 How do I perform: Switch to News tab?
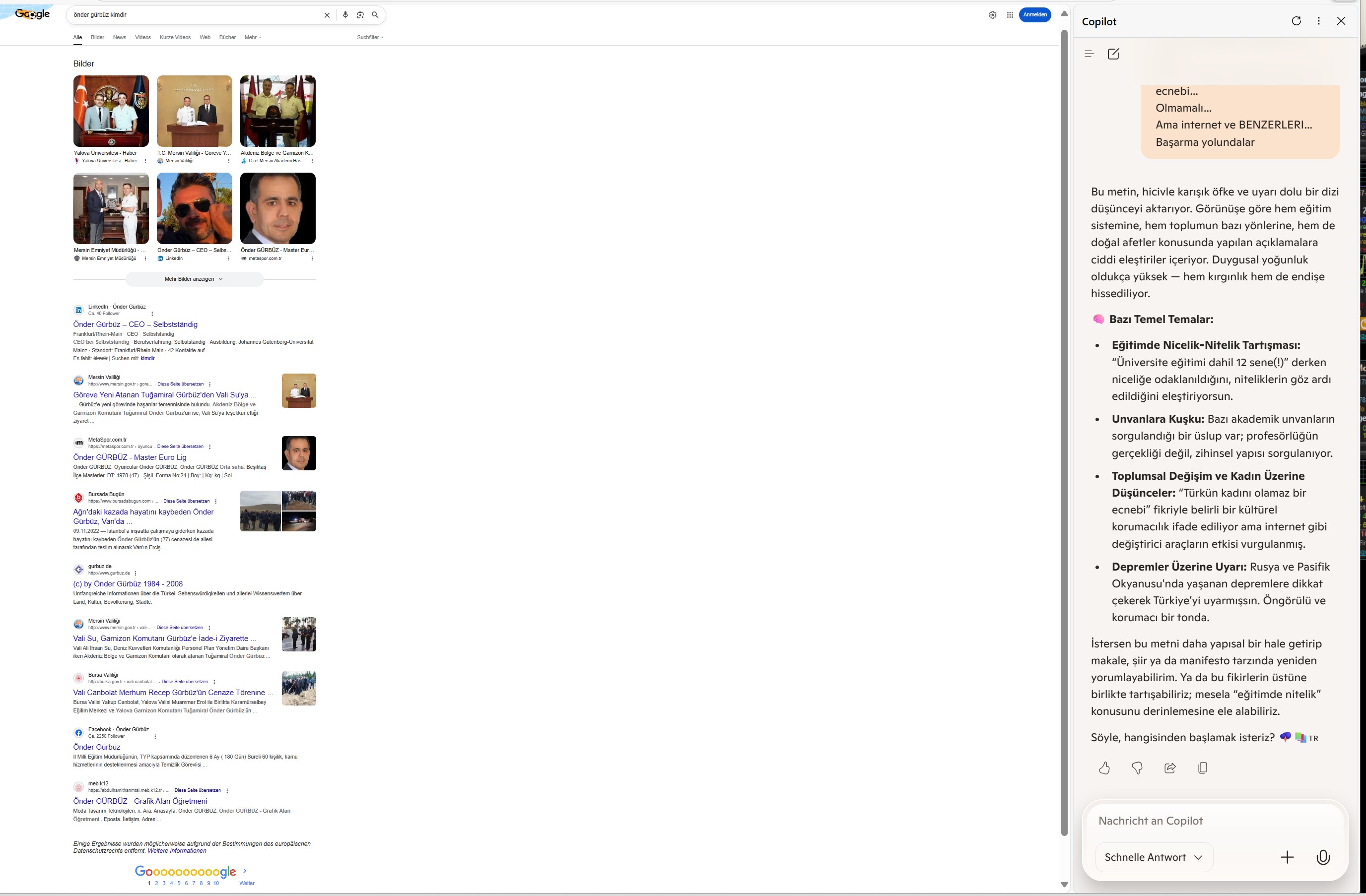point(120,37)
